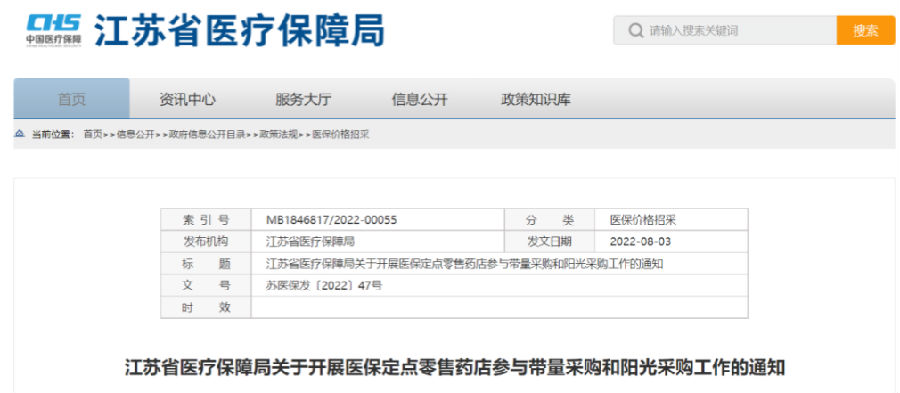Open the 服务大厅 navigation tab

[x=303, y=99]
